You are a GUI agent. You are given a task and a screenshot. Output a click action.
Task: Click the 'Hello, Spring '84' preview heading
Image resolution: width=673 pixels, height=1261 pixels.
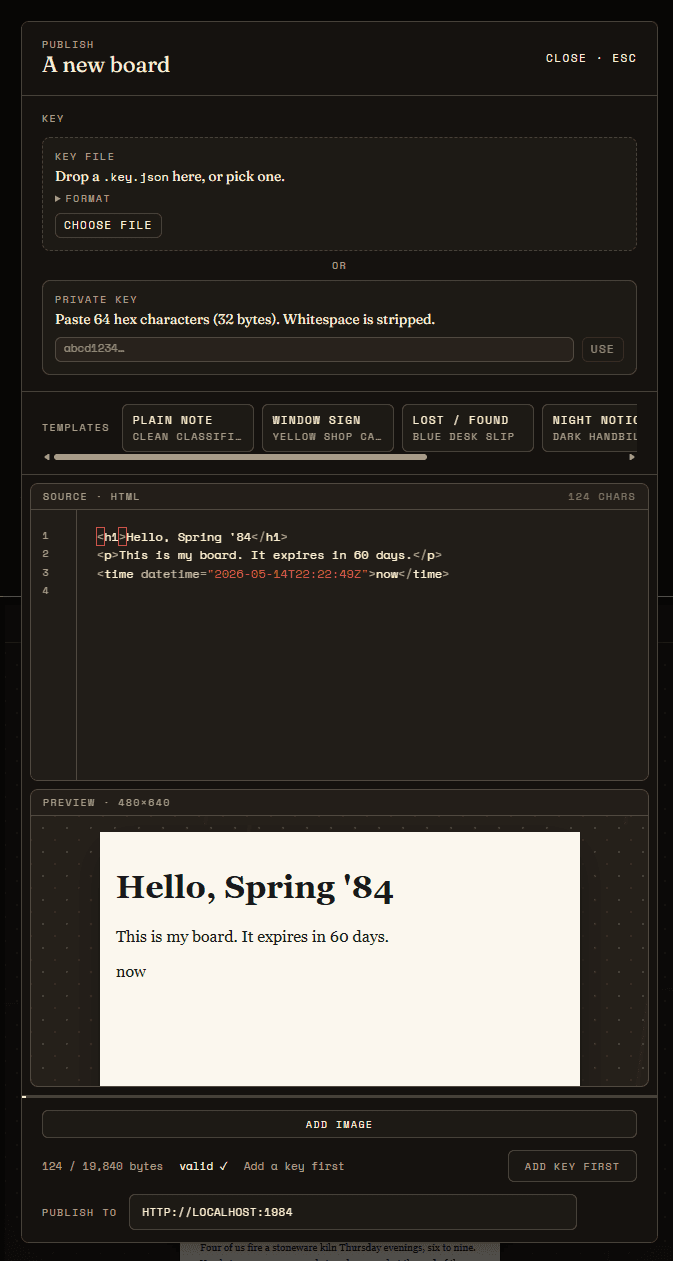[x=255, y=887]
